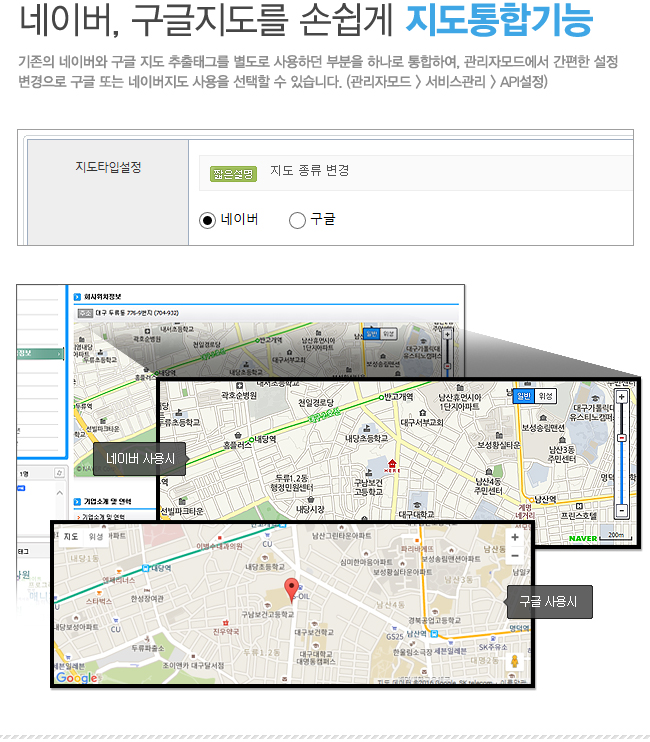Click 스타벅스 cafe icon on Google map
The height and width of the screenshot is (742, 650).
(x=99, y=592)
